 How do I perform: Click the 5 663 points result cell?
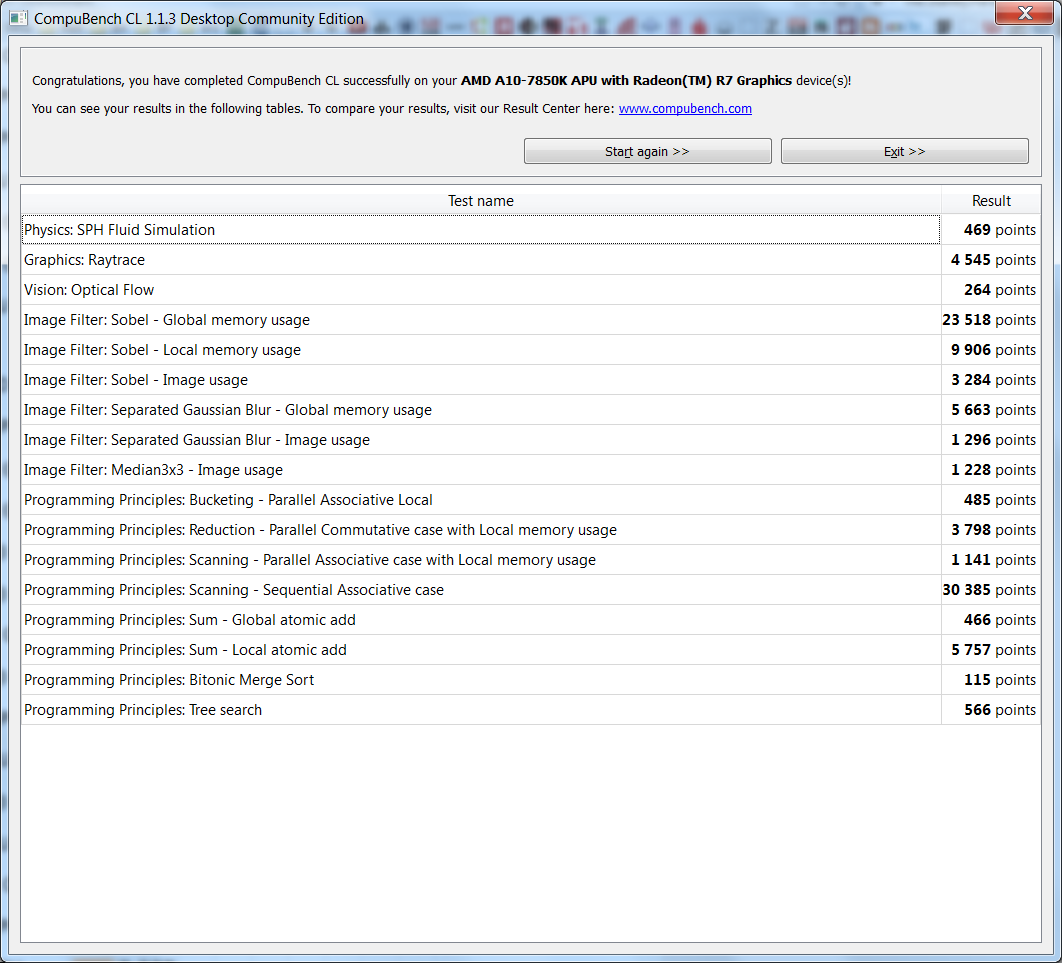(991, 410)
